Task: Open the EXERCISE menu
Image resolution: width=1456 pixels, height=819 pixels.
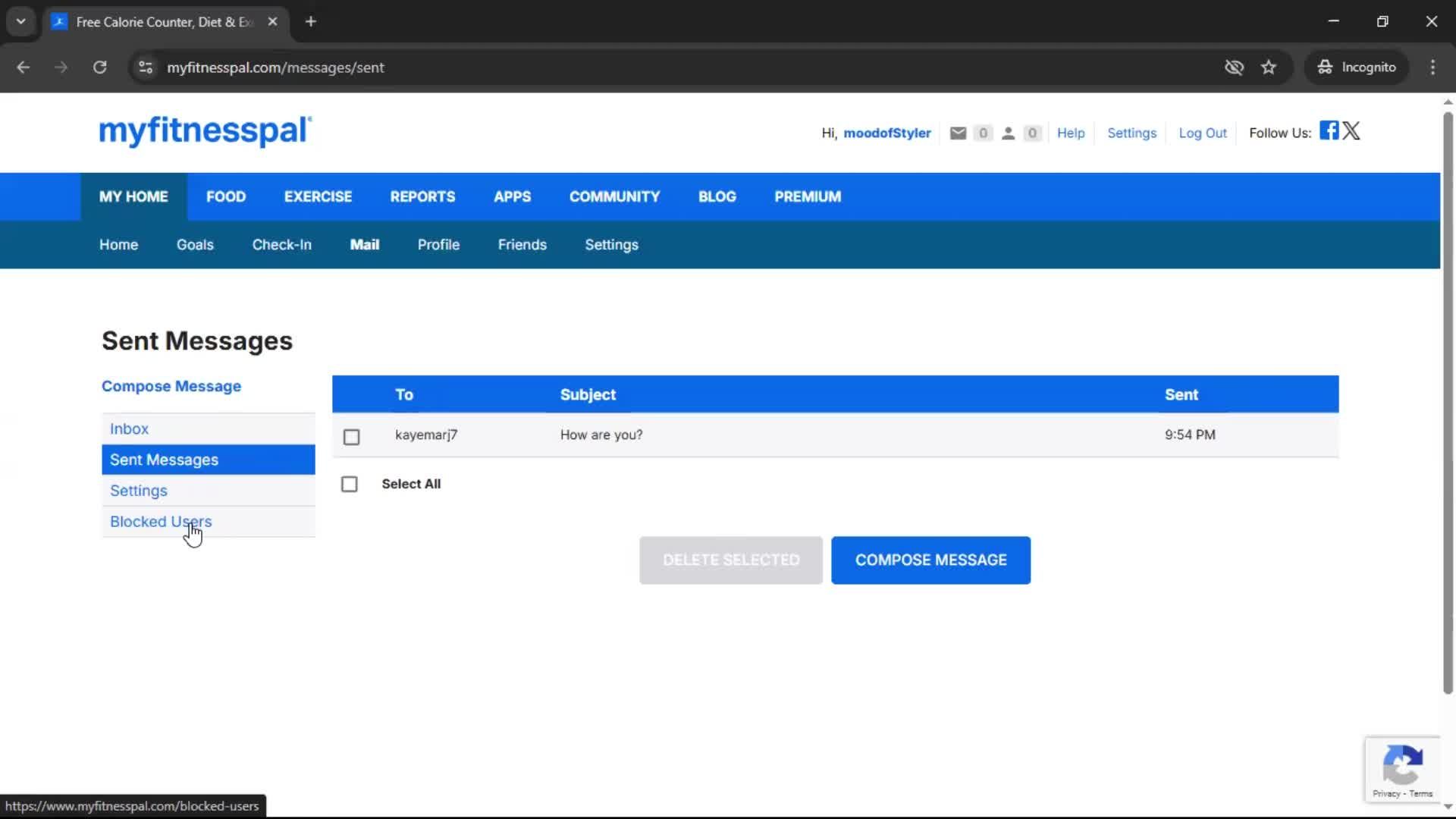Action: (318, 196)
